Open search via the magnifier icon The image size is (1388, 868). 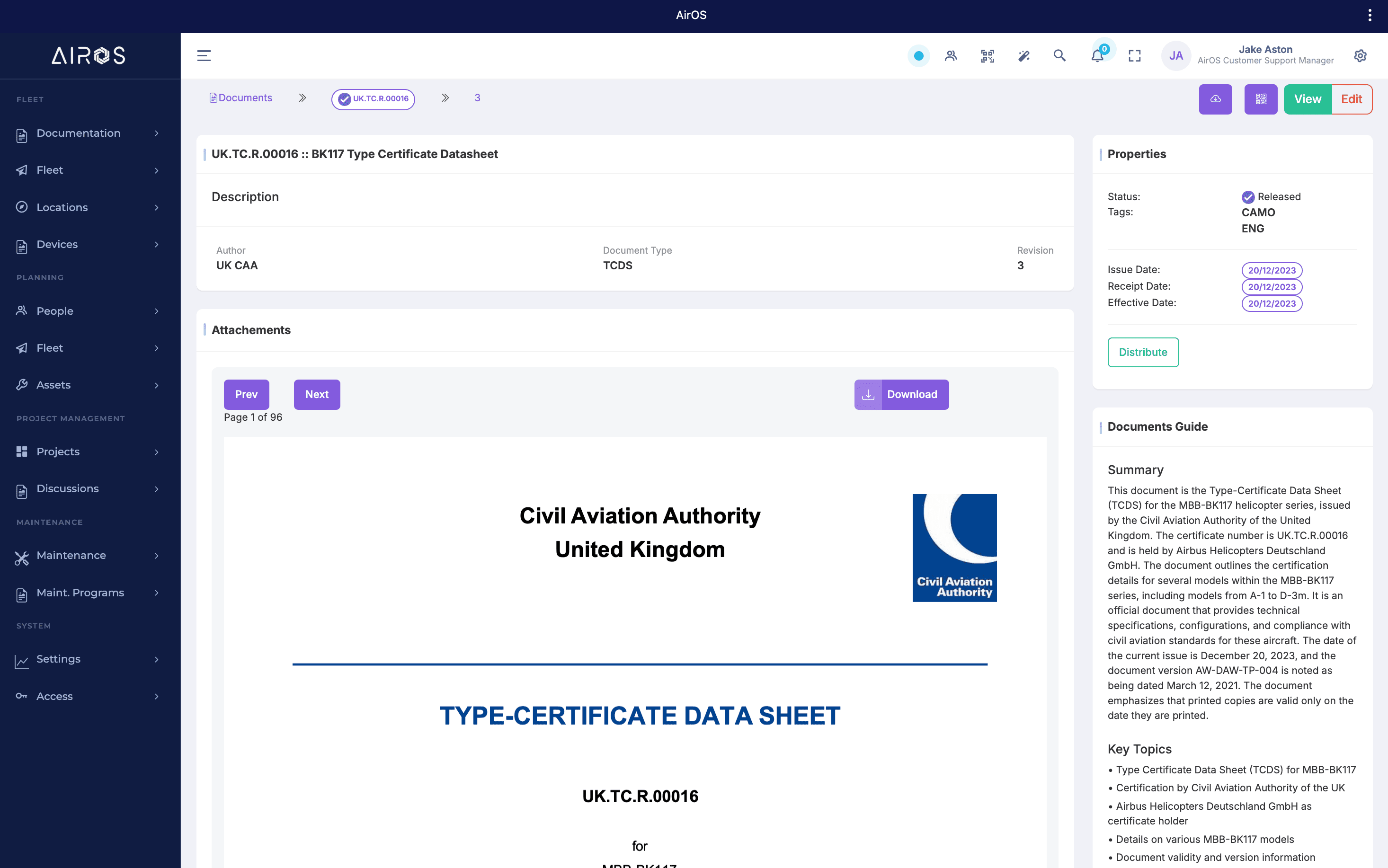click(x=1060, y=56)
